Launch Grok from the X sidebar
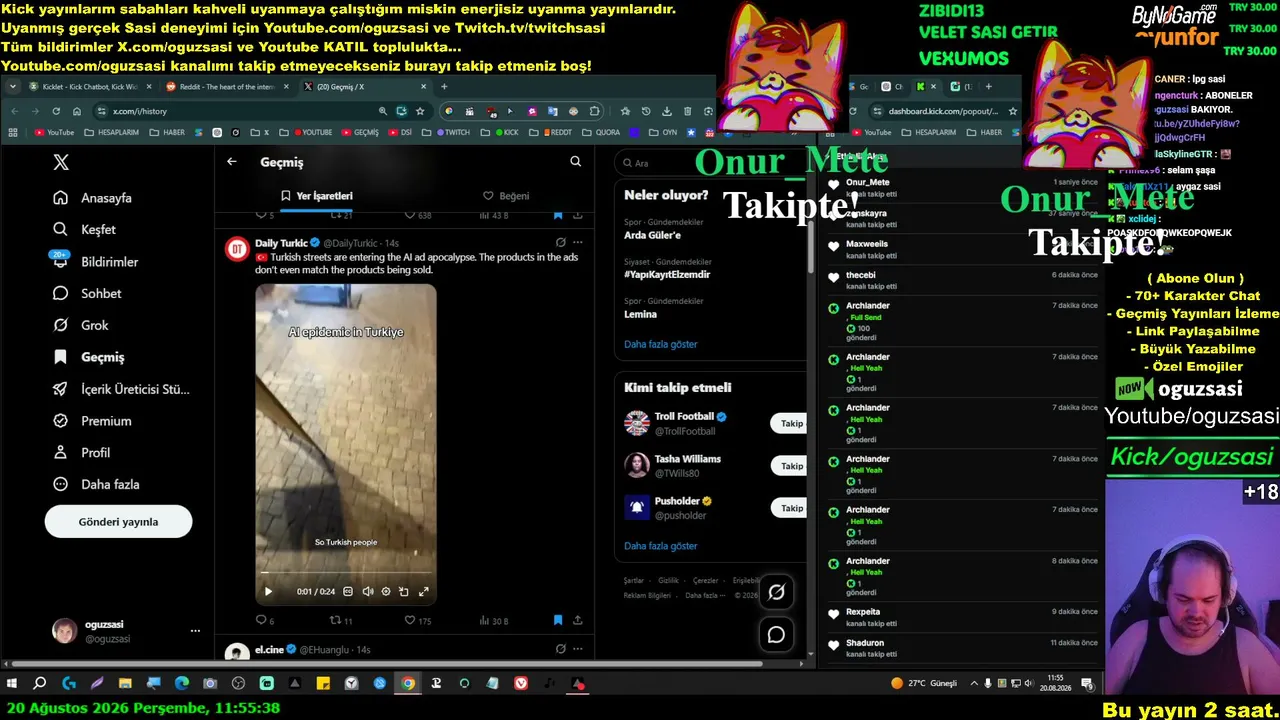Screen dimensions: 1280x720 [x=81, y=325]
